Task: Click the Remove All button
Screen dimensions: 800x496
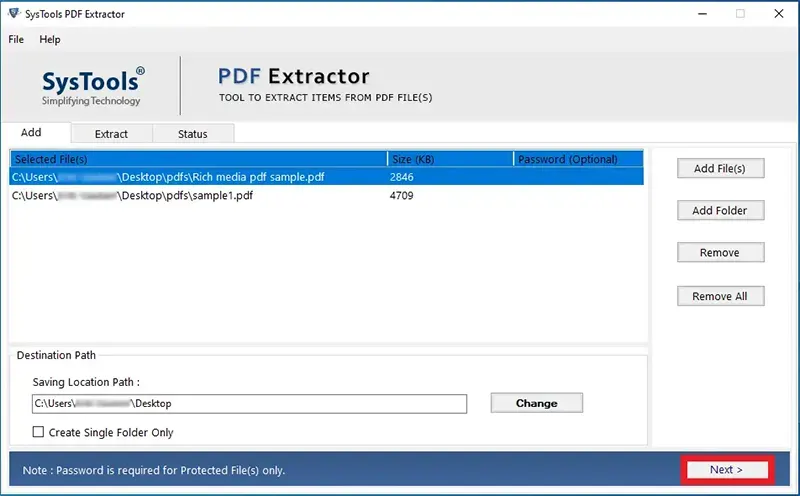Action: (720, 296)
